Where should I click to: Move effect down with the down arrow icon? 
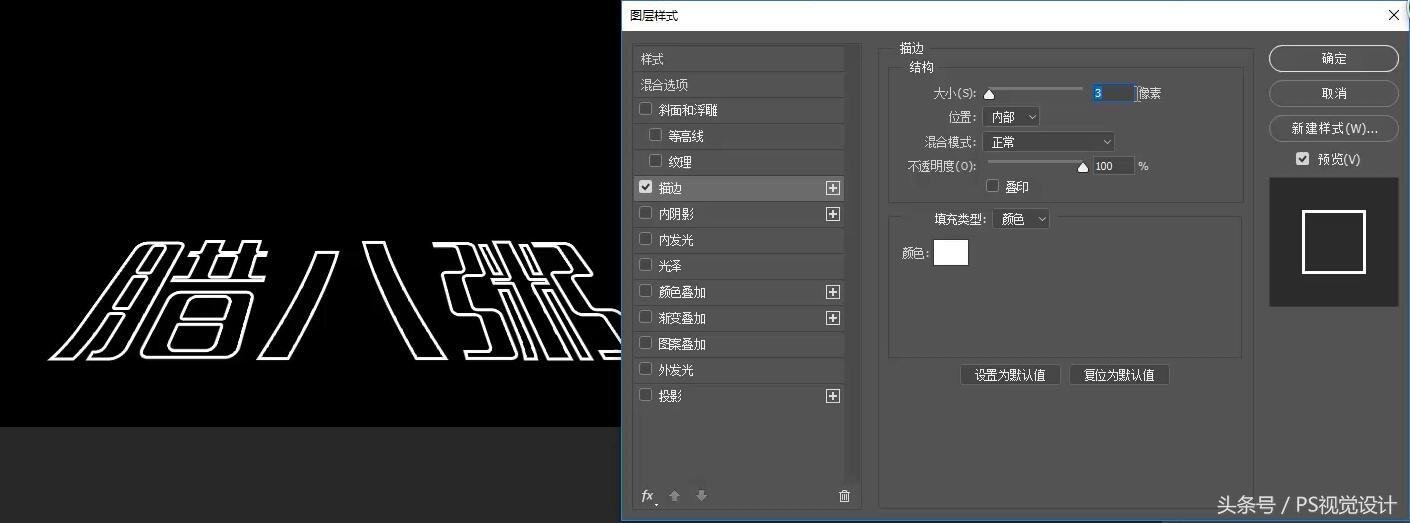[x=701, y=496]
